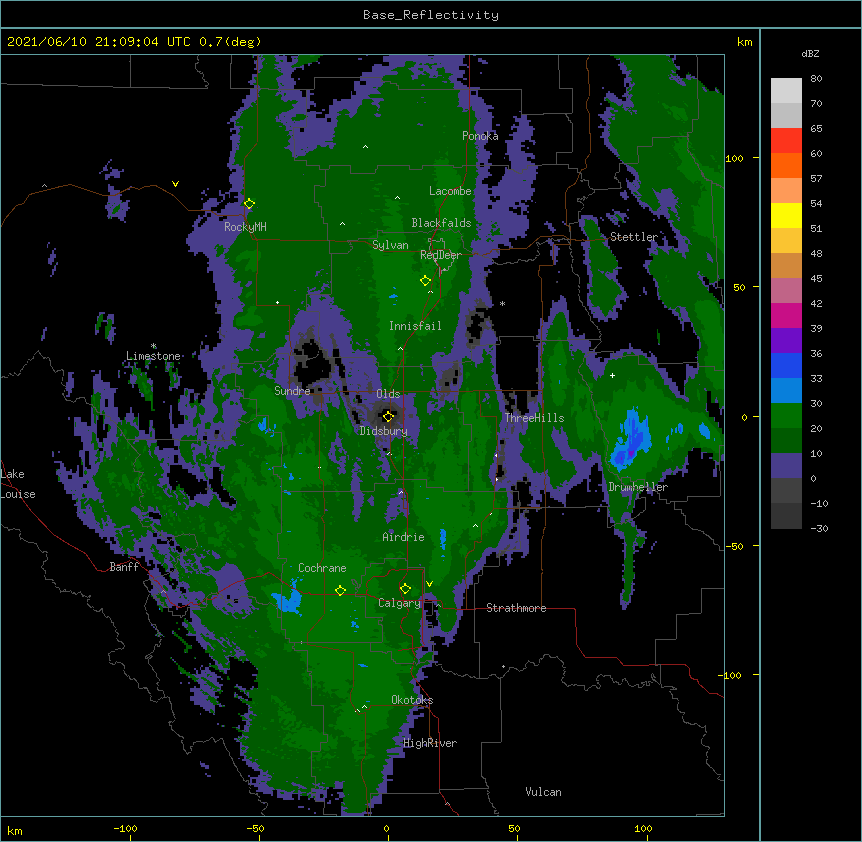Click the Strathmore label
This screenshot has width=862, height=842.
pos(516,608)
